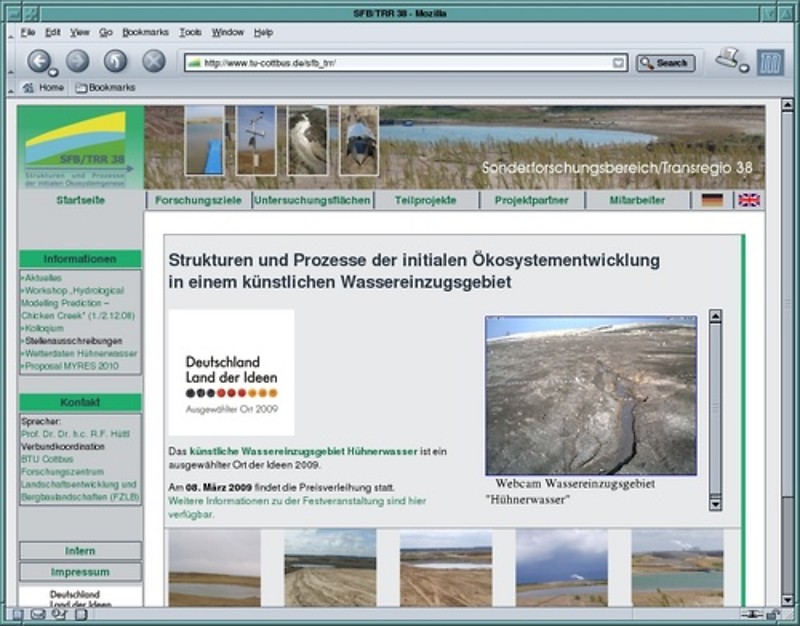This screenshot has width=800, height=626.
Task: Follow the künstliche Wassereinzugsgebiet Hühnerwasser link
Action: 303,452
